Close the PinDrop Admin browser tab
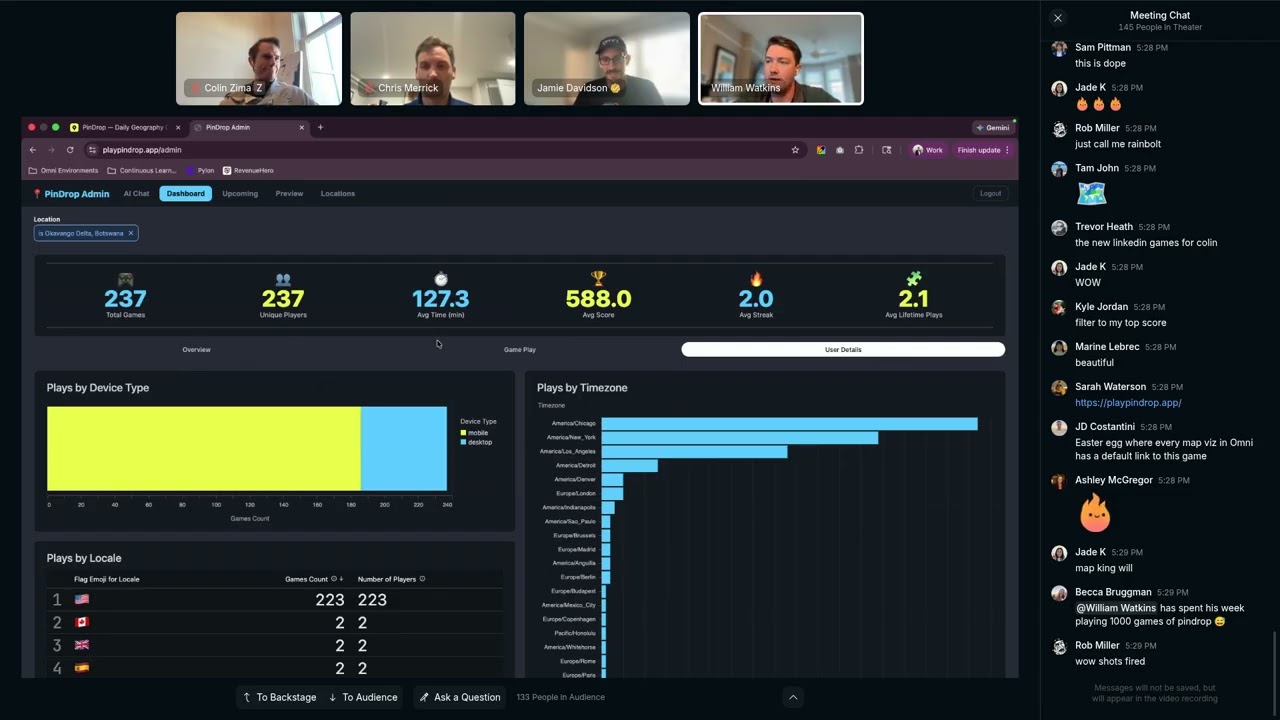 click(x=302, y=128)
